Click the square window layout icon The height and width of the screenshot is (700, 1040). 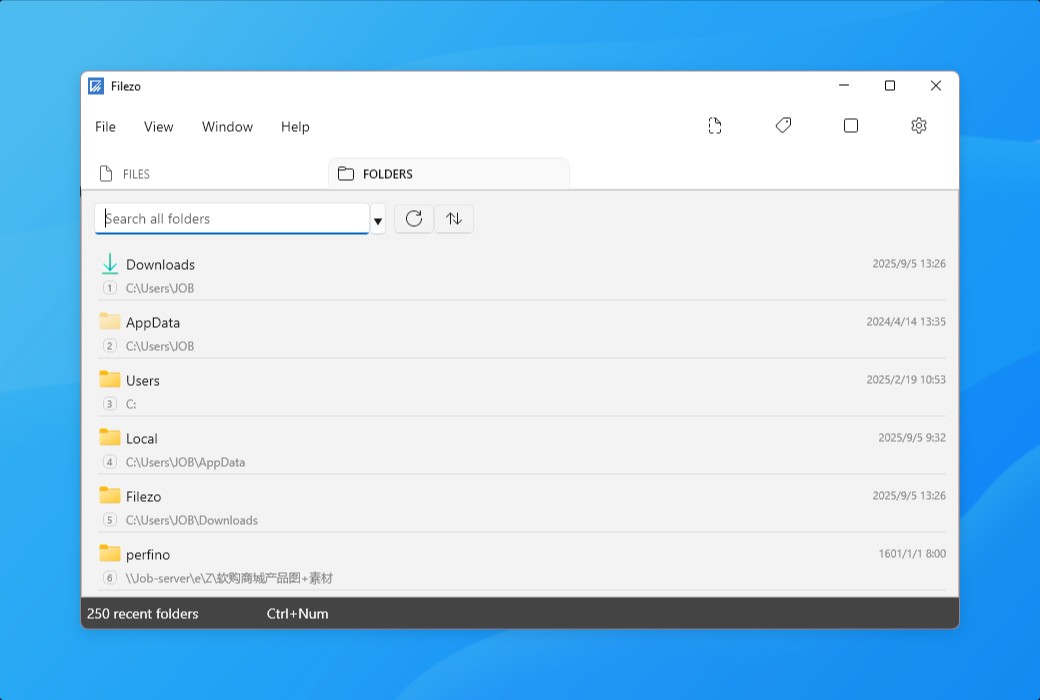pyautogui.click(x=851, y=125)
